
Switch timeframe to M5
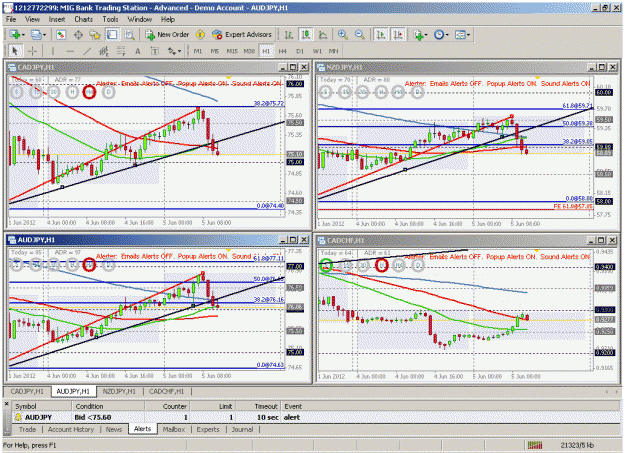pos(214,51)
